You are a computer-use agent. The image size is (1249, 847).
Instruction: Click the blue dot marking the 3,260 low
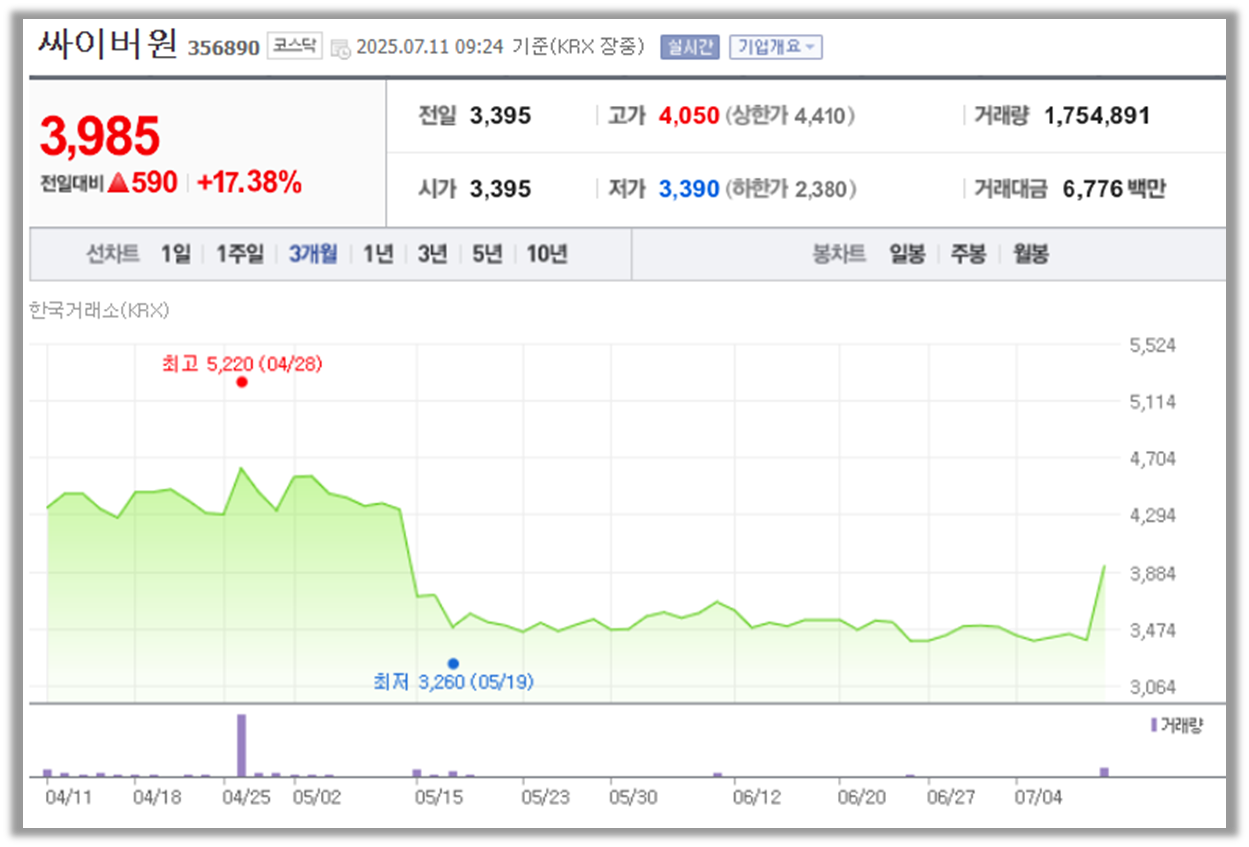coord(453,663)
